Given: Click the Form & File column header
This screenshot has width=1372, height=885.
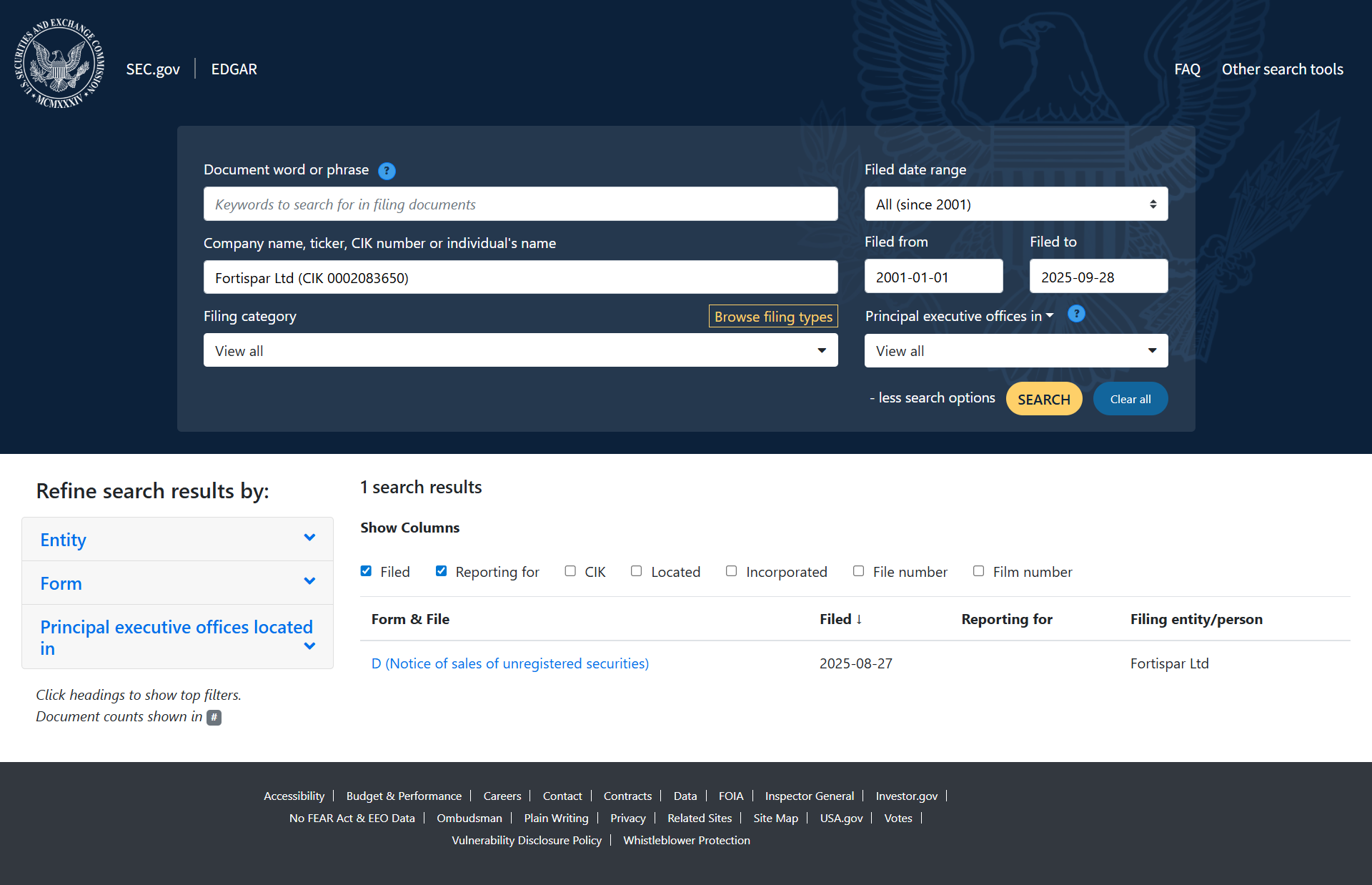Looking at the screenshot, I should (x=410, y=619).
